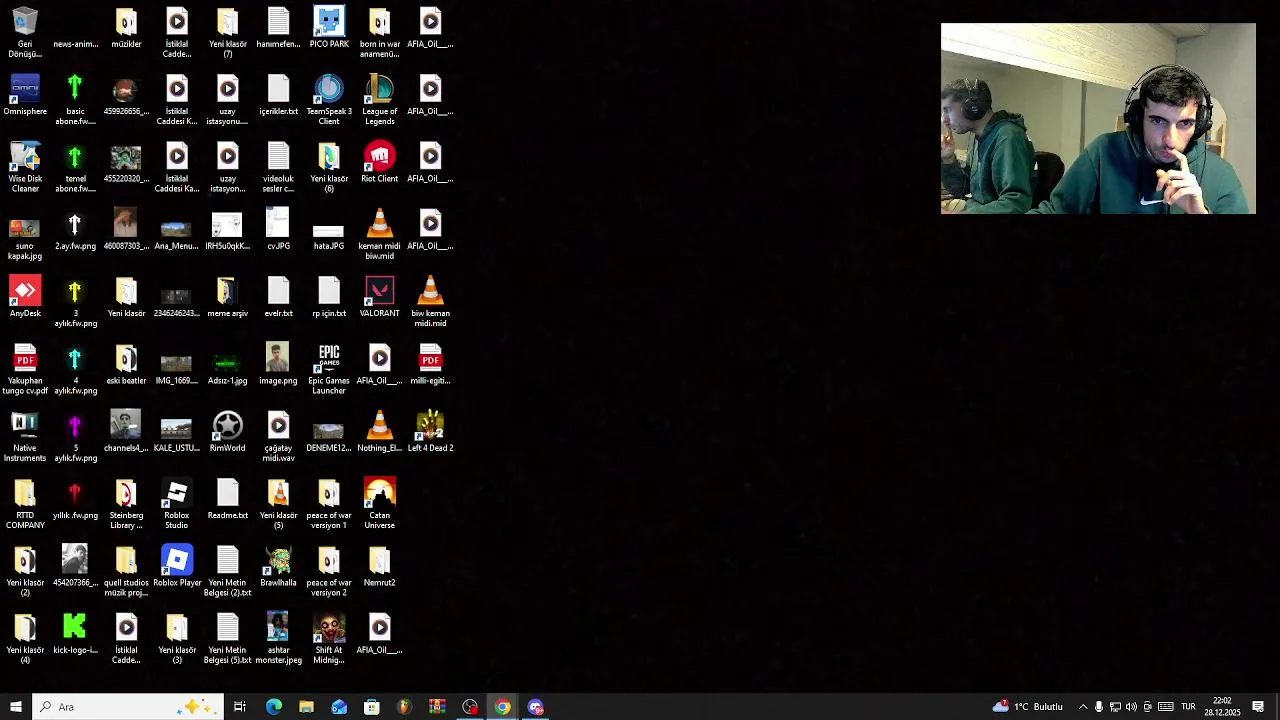Viewport: 1280px width, 720px height.
Task: Select içerikler.txt text file
Action: click(x=278, y=95)
